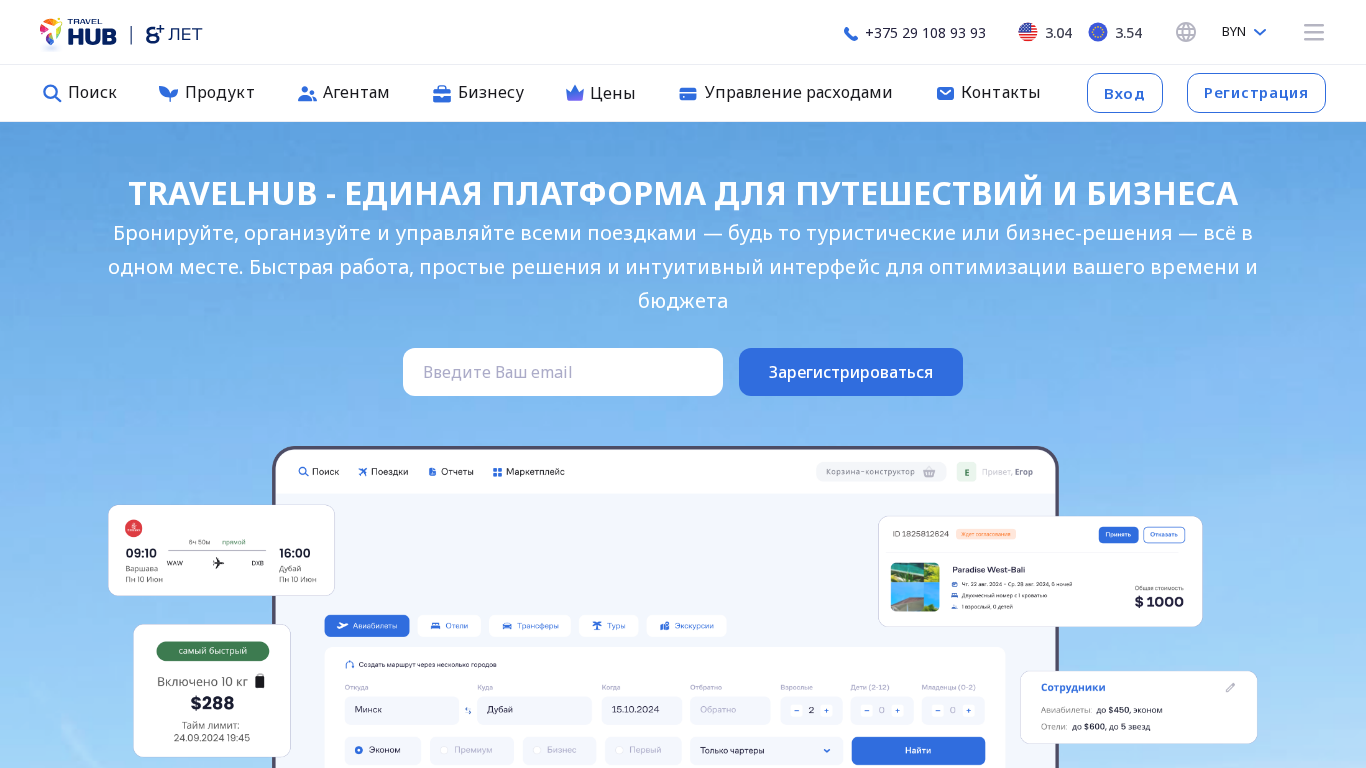This screenshot has width=1366, height=768.
Task: Click the US flag dollar rate icon
Action: (1028, 32)
